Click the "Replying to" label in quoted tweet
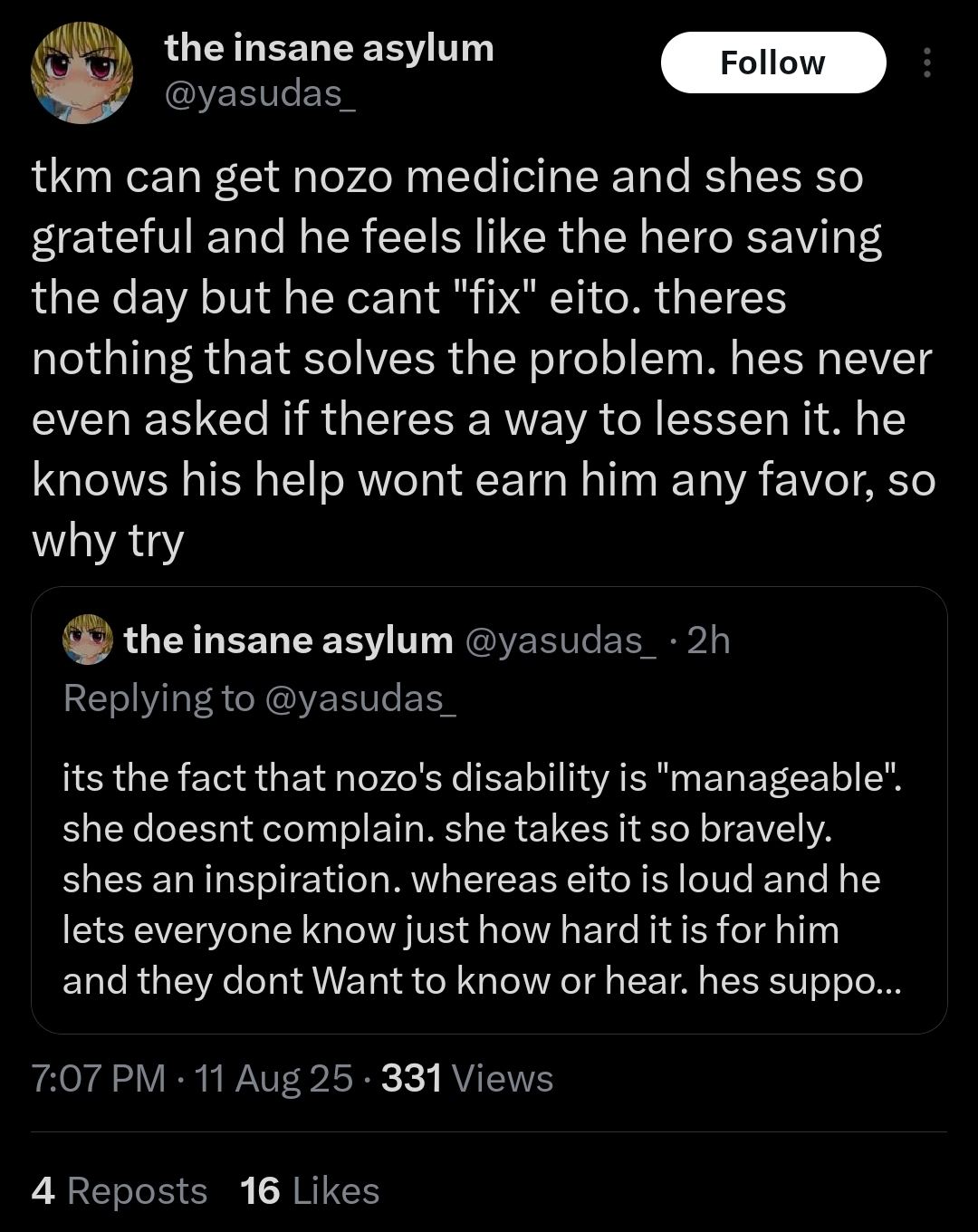The width and height of the screenshot is (978, 1232). coord(158,698)
